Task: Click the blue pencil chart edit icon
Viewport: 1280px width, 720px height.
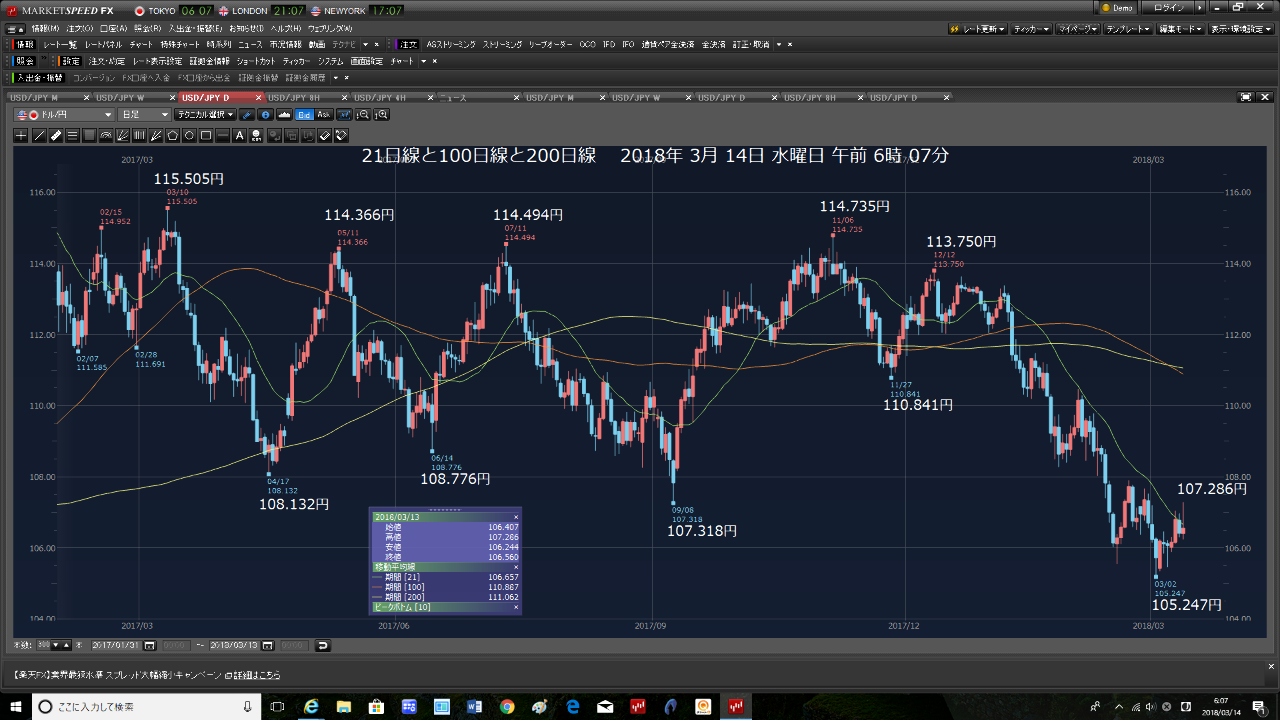Action: click(x=247, y=115)
